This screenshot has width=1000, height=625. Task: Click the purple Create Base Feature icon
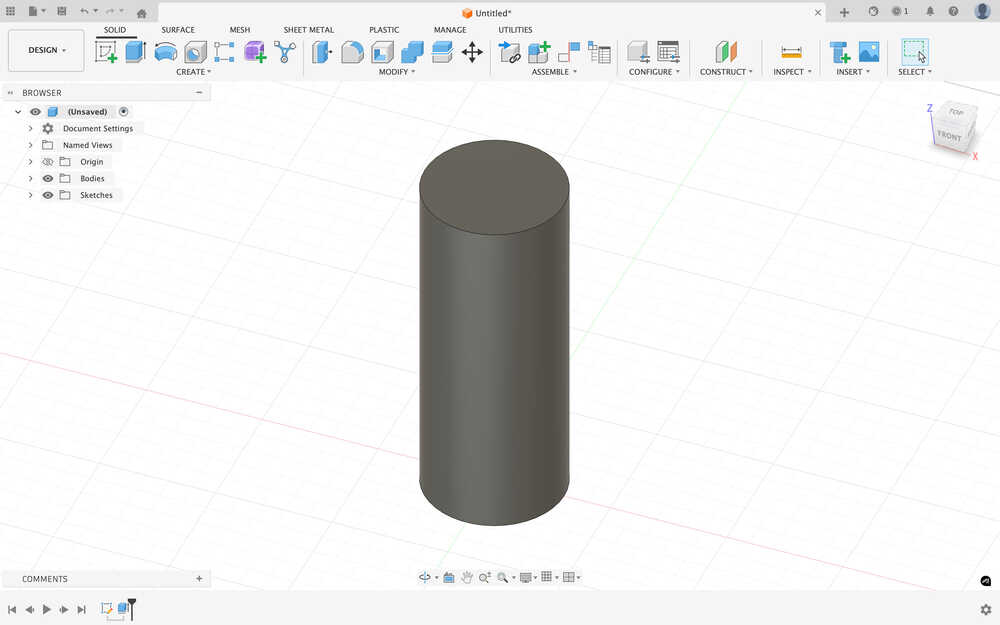click(x=254, y=52)
